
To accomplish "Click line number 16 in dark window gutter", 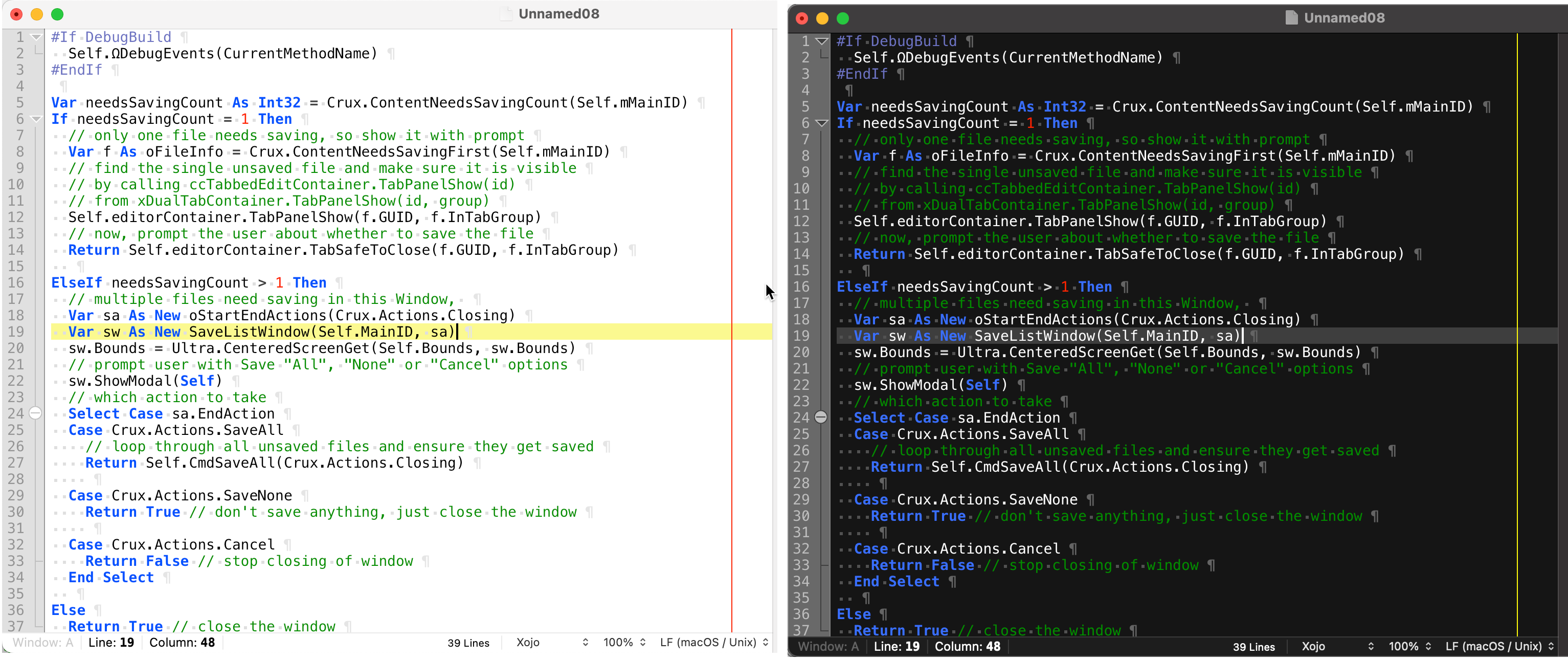I will tap(801, 287).
